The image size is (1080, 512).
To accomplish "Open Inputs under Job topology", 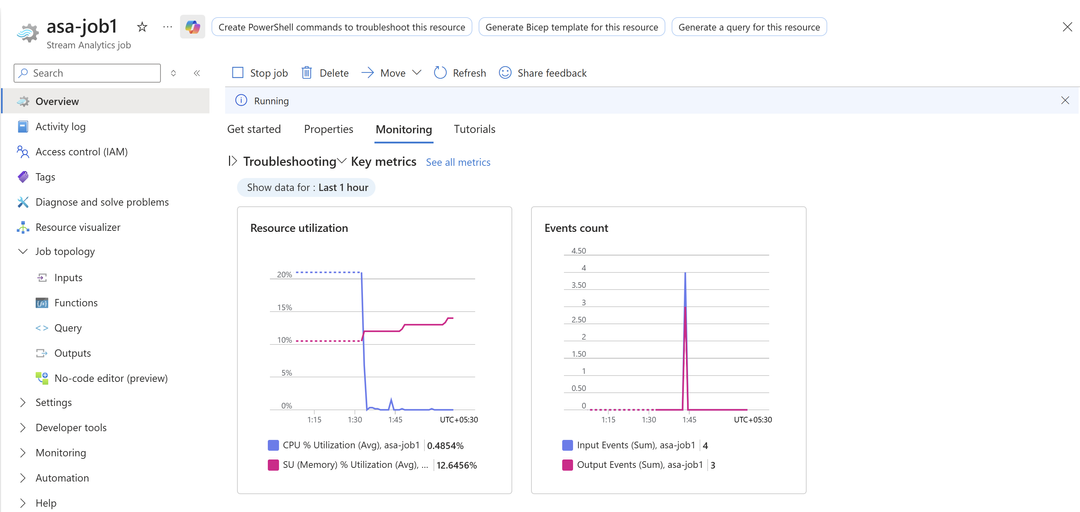I will click(x=68, y=278).
